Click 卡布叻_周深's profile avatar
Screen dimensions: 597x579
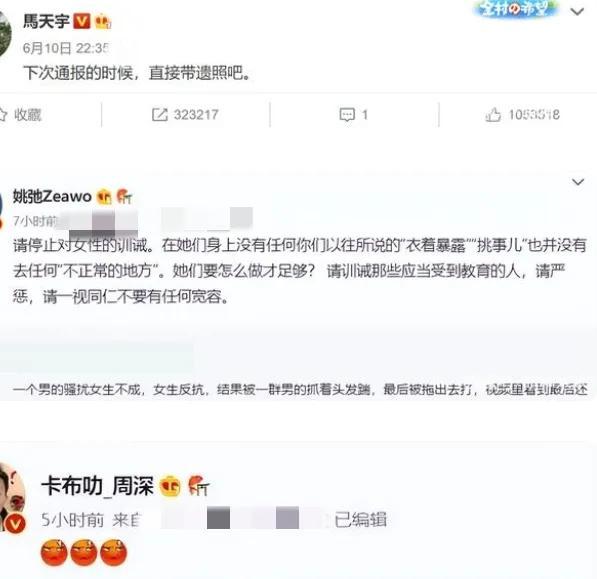tap(12, 498)
